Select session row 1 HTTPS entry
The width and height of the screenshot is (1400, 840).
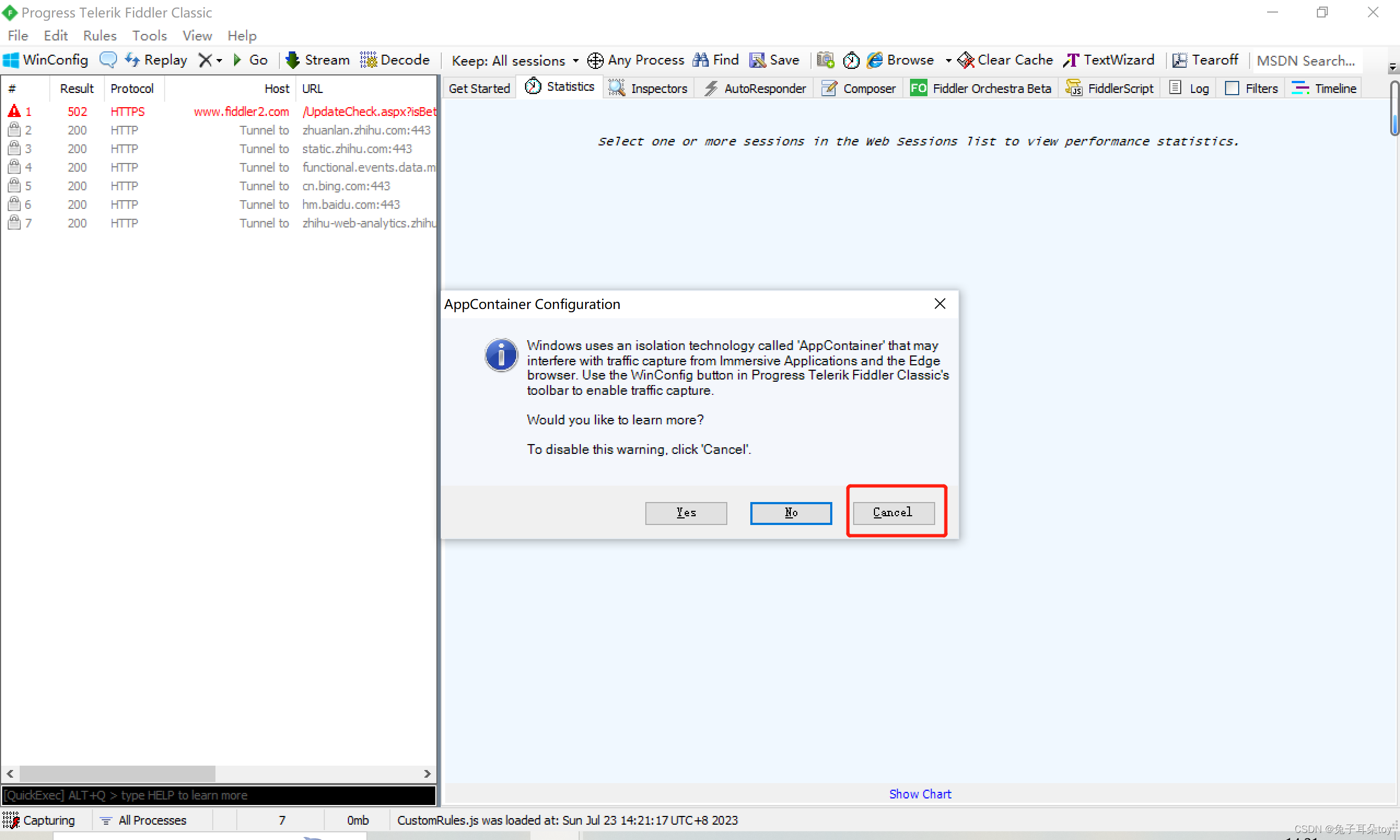pyautogui.click(x=220, y=111)
